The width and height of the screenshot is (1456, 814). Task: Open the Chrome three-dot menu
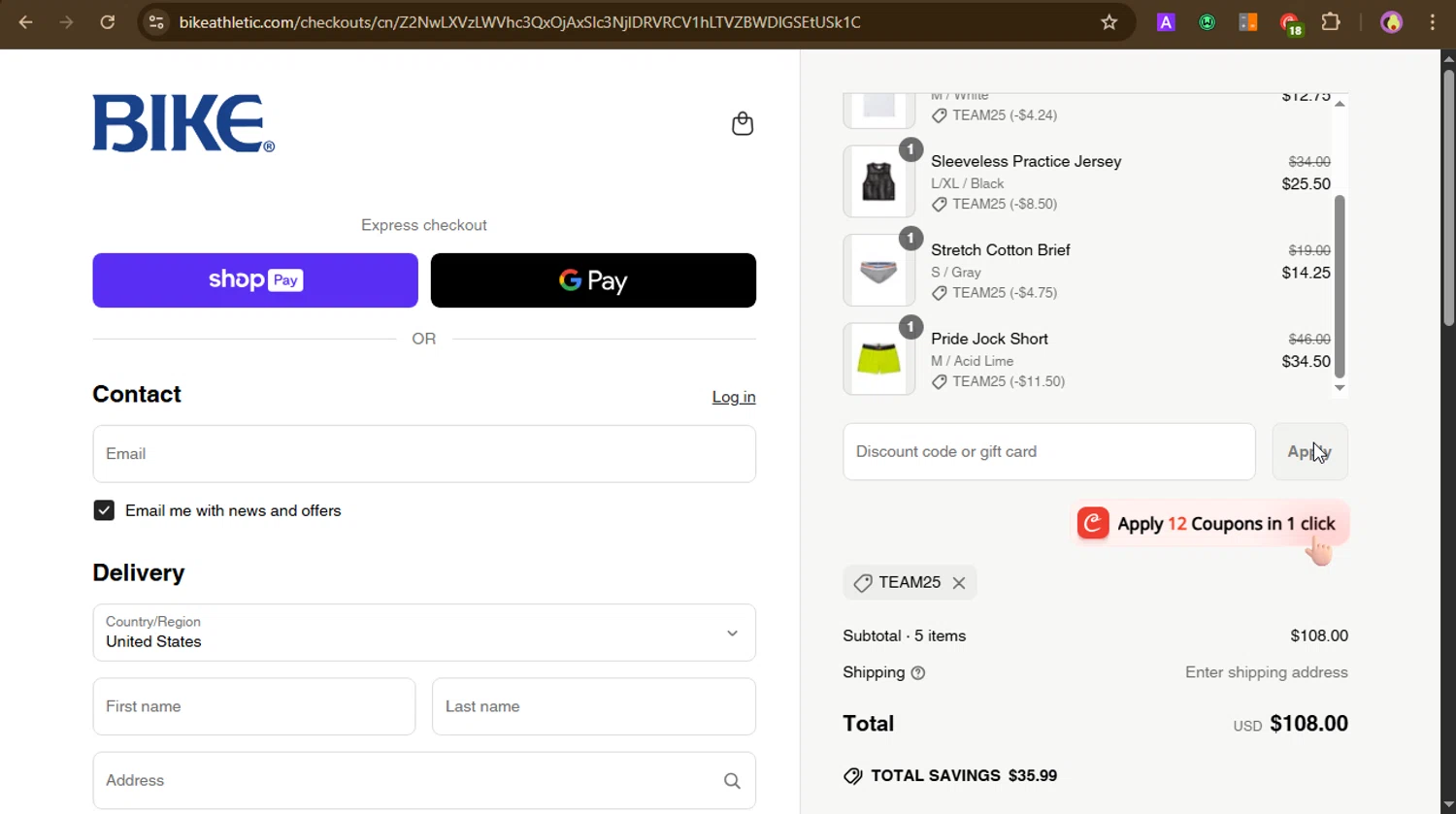pos(1433,22)
